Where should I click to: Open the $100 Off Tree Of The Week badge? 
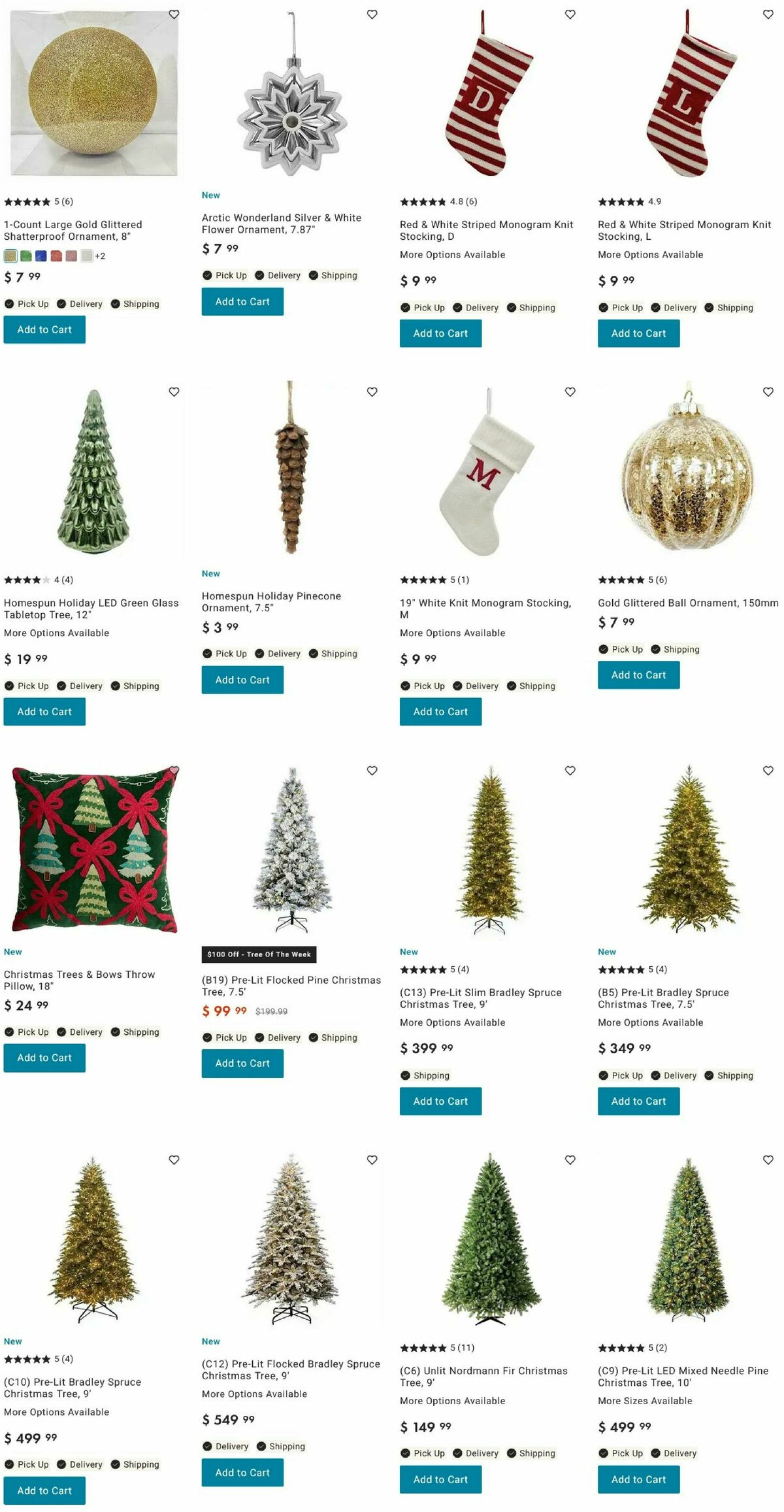259,954
